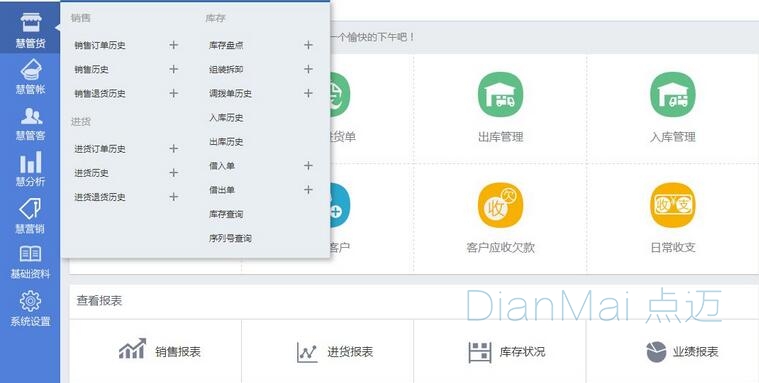Select 出库历史 menu entry
Image resolution: width=759 pixels, height=383 pixels.
tap(226, 142)
